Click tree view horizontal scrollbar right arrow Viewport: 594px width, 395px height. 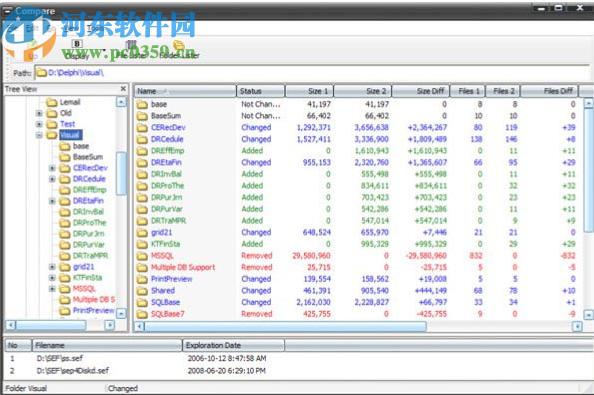109,325
